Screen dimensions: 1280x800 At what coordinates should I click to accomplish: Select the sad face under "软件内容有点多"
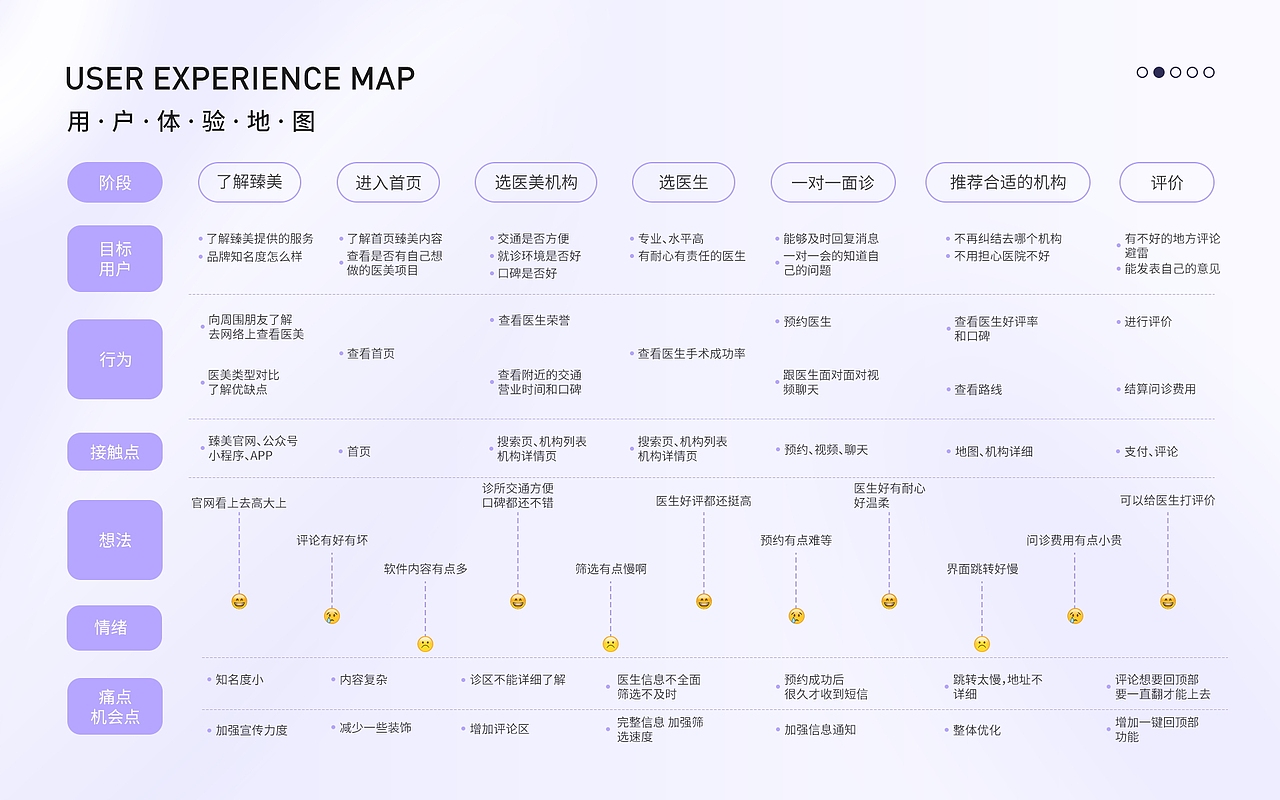[427, 645]
